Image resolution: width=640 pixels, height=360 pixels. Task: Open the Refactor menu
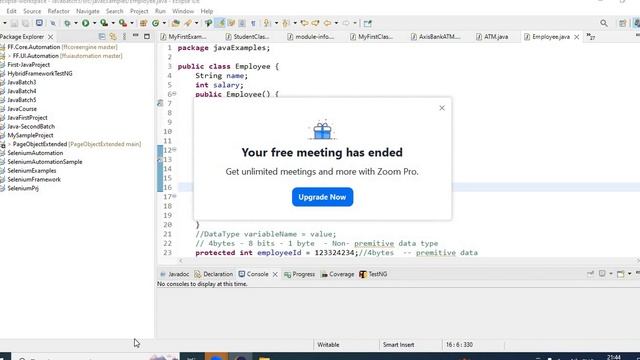[58, 11]
